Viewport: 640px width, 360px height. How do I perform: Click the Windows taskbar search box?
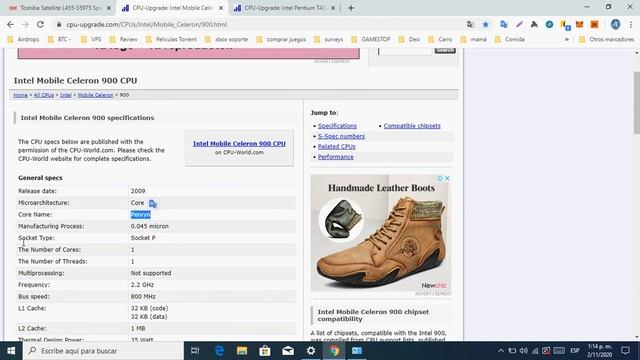103,351
